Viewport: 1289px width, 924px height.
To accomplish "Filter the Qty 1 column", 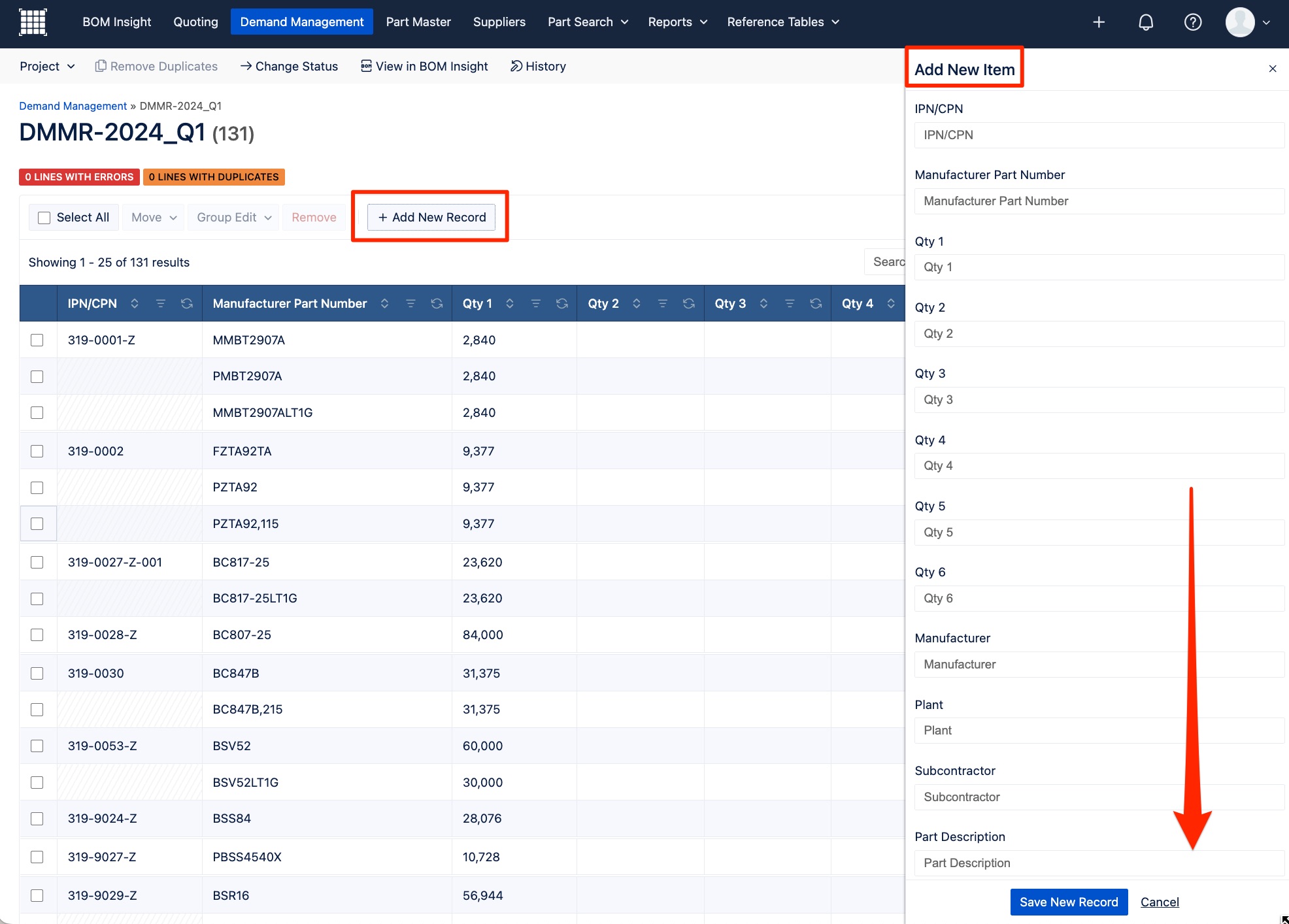I will (536, 303).
